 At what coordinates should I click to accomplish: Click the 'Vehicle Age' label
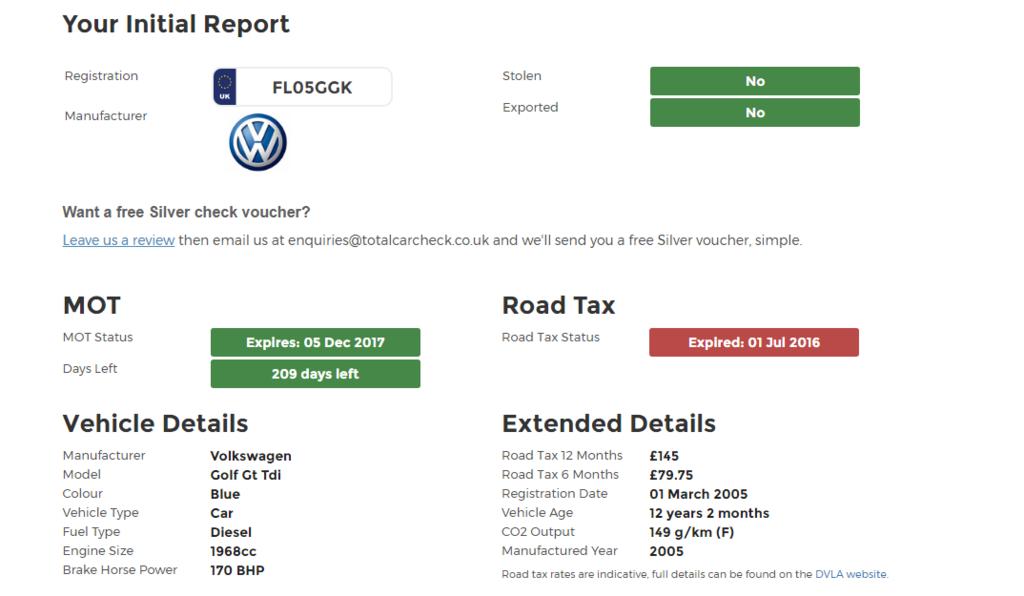537,512
